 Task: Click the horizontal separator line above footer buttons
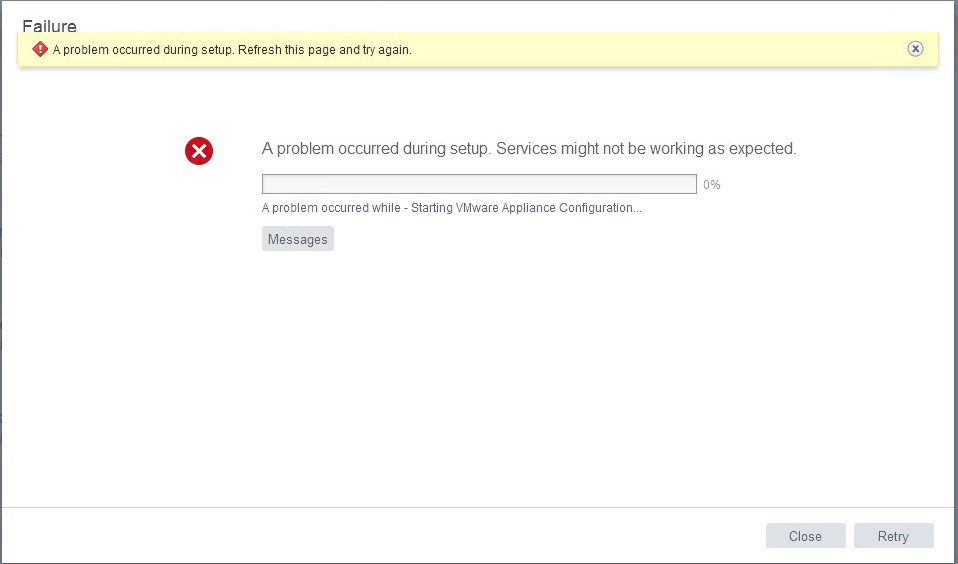click(x=480, y=507)
